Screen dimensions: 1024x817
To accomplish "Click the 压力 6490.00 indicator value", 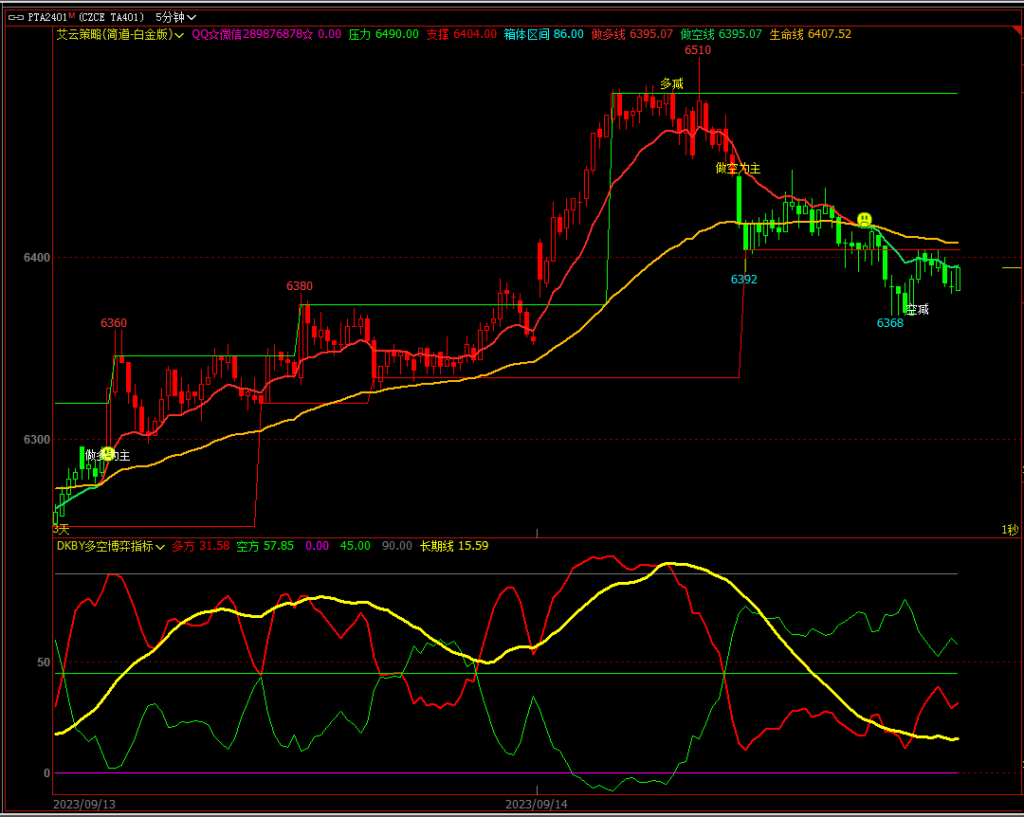I will 383,34.
